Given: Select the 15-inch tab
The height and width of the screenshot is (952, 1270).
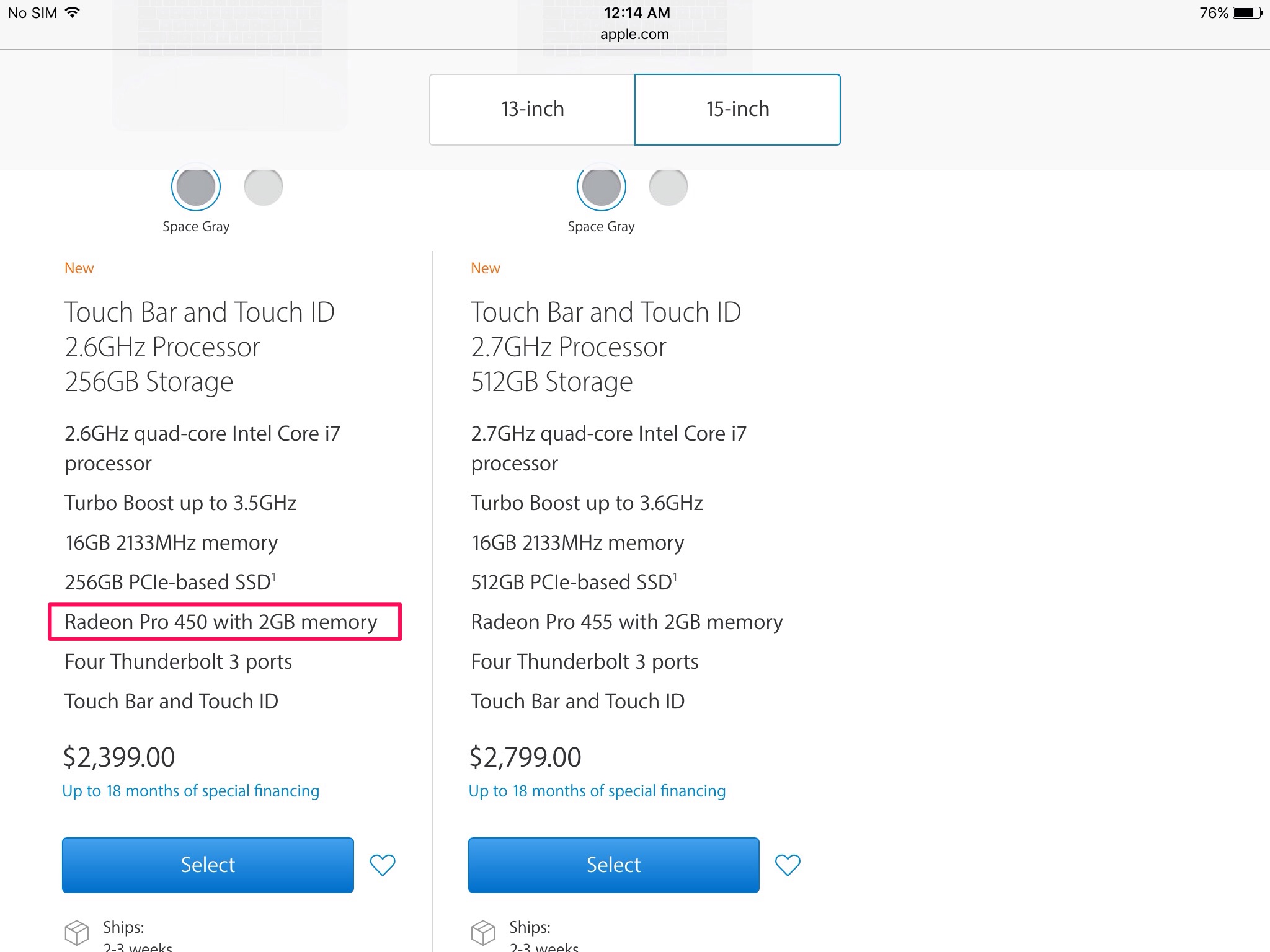Looking at the screenshot, I should (x=737, y=110).
